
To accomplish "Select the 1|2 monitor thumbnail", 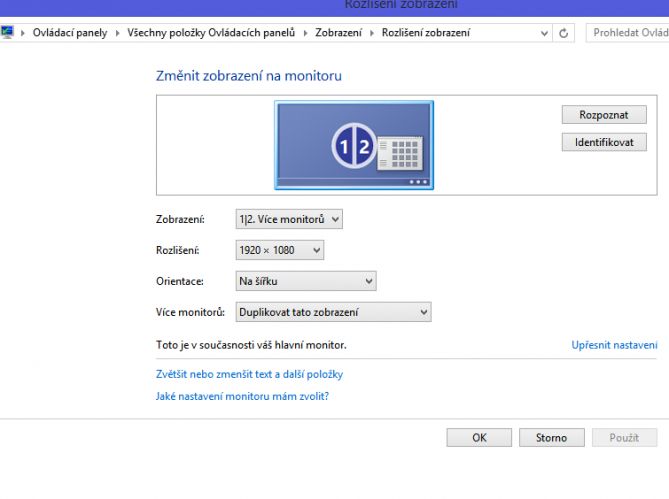I will (354, 145).
